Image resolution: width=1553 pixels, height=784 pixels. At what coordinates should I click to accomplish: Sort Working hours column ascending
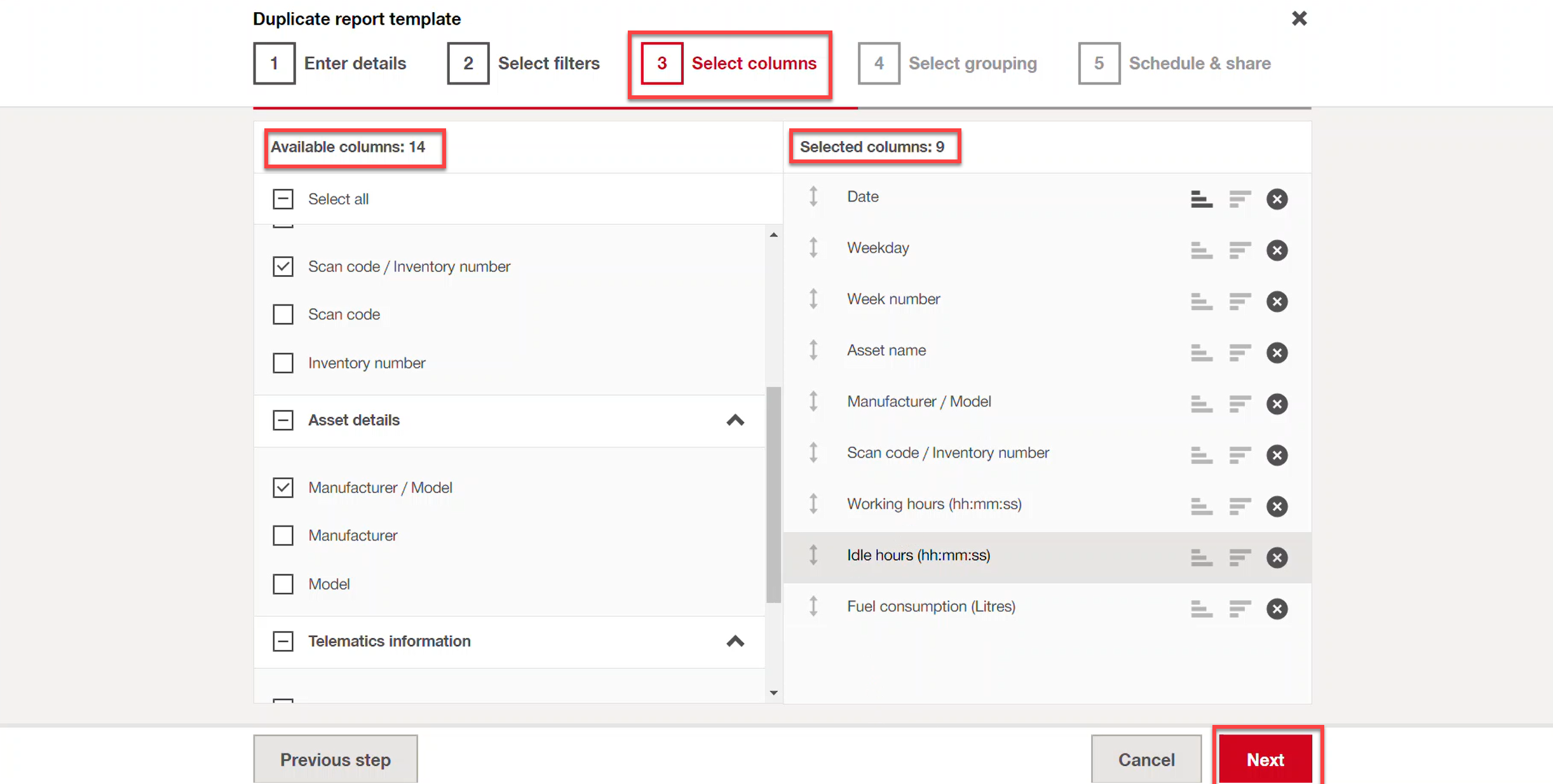pyautogui.click(x=1201, y=506)
